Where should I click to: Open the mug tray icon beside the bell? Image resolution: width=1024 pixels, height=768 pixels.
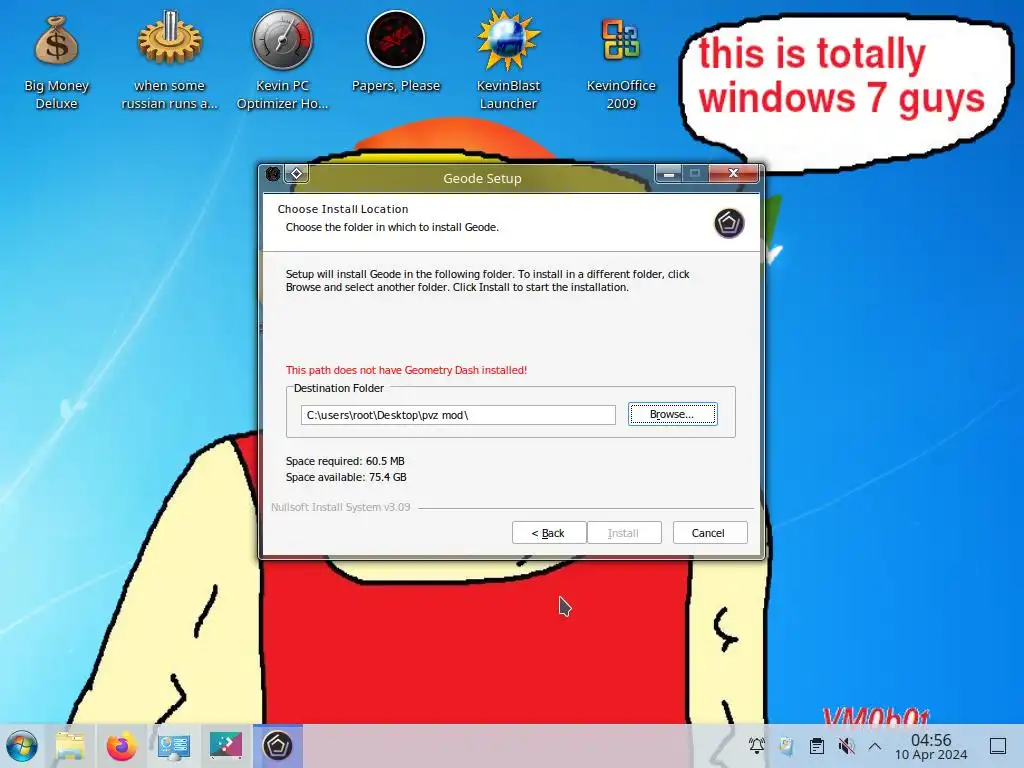pyautogui.click(x=786, y=746)
